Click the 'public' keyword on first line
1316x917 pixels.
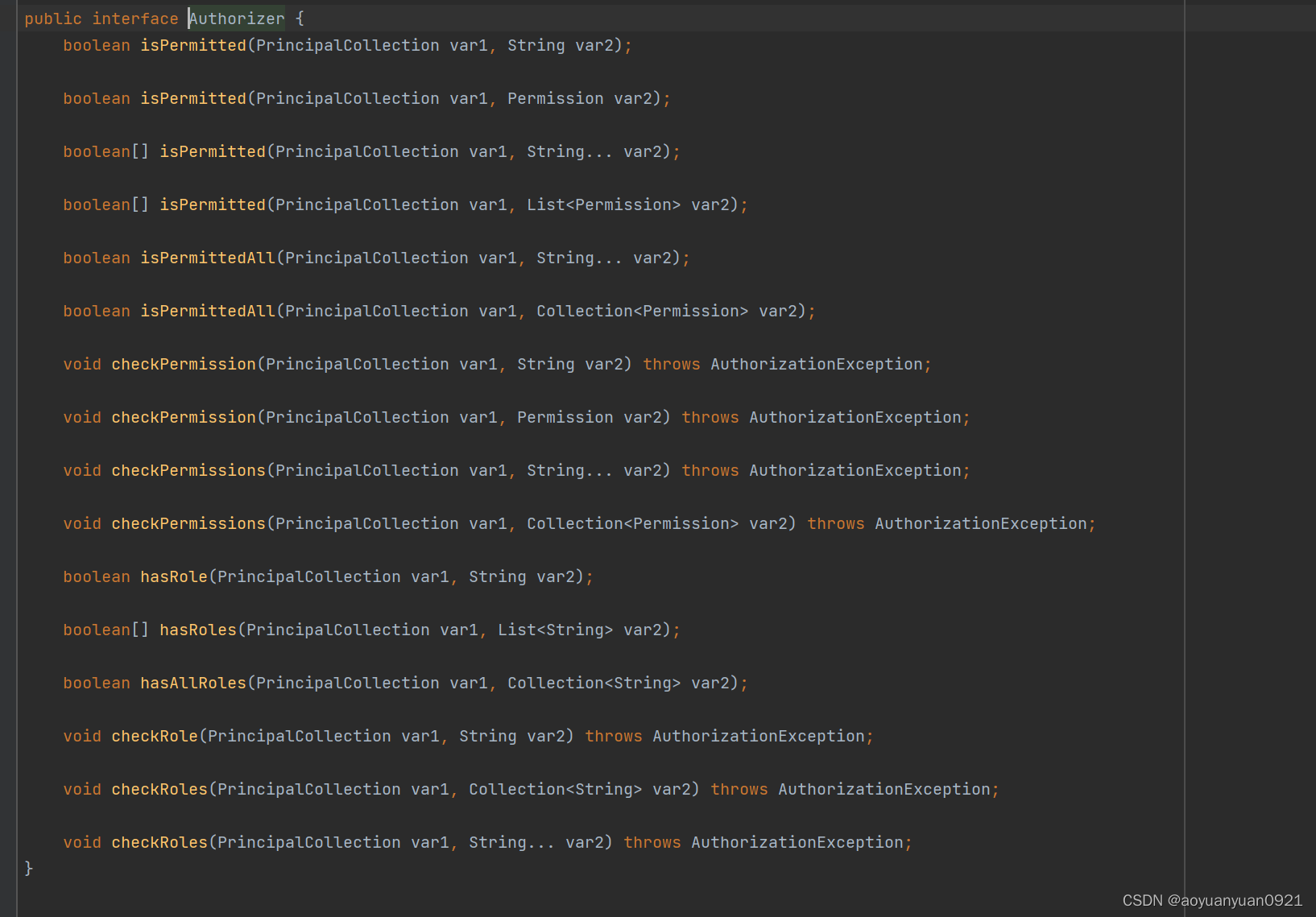[x=53, y=19]
